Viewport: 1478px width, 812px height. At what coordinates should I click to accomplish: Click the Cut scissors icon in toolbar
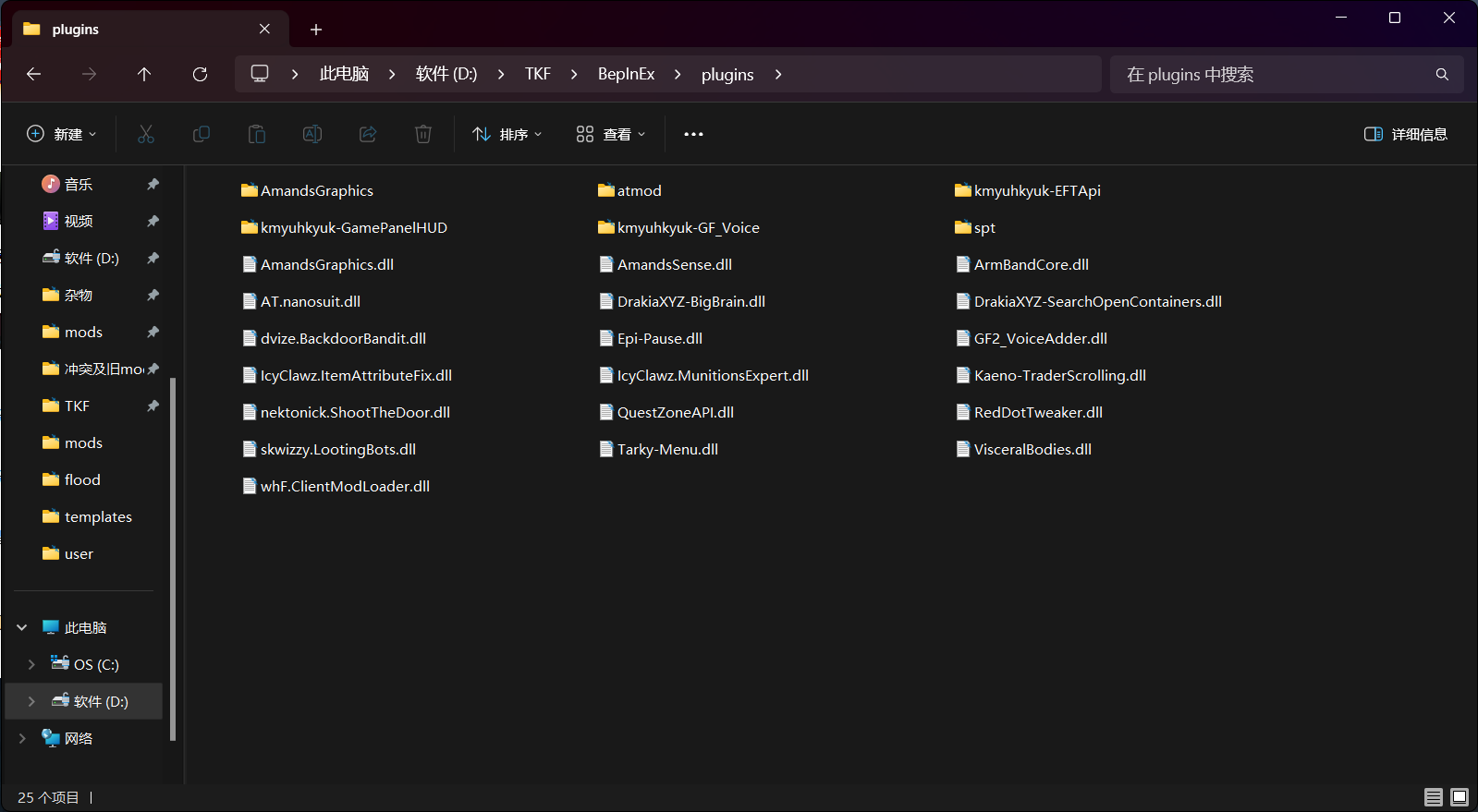coord(146,134)
